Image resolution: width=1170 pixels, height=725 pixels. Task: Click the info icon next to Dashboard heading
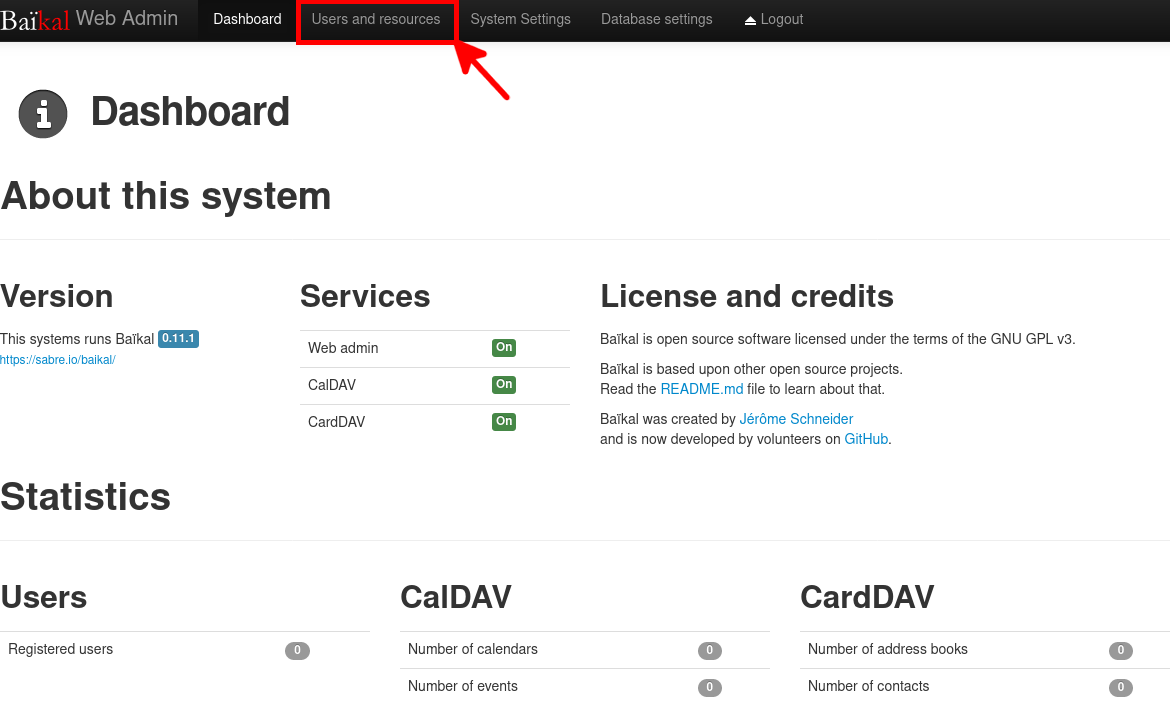42,113
